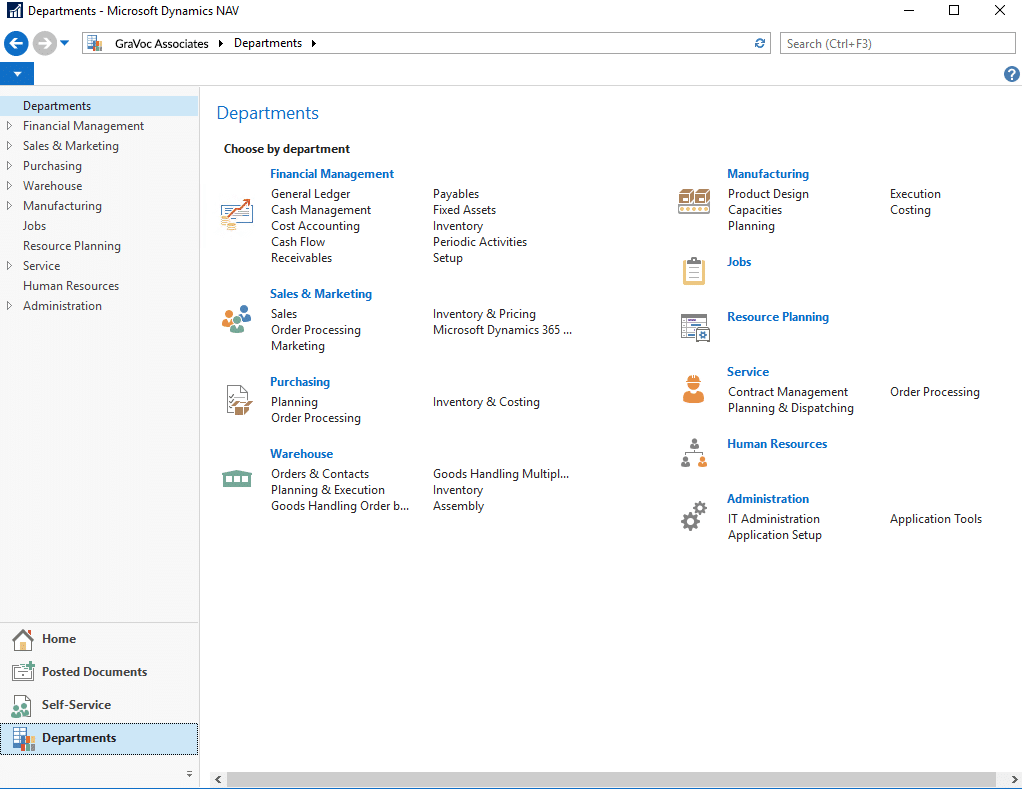Click the horizontal scrollbar track

pyautogui.click(x=611, y=779)
